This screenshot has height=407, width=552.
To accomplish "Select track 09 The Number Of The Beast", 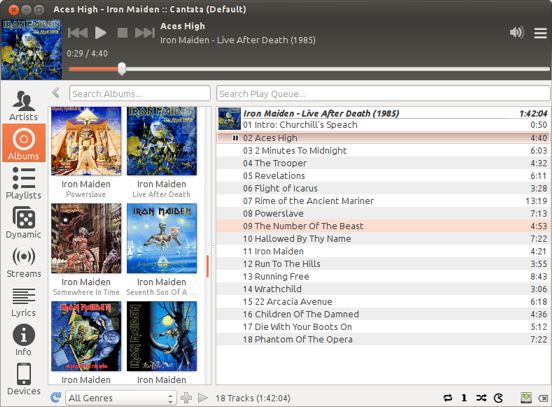I will tap(383, 226).
